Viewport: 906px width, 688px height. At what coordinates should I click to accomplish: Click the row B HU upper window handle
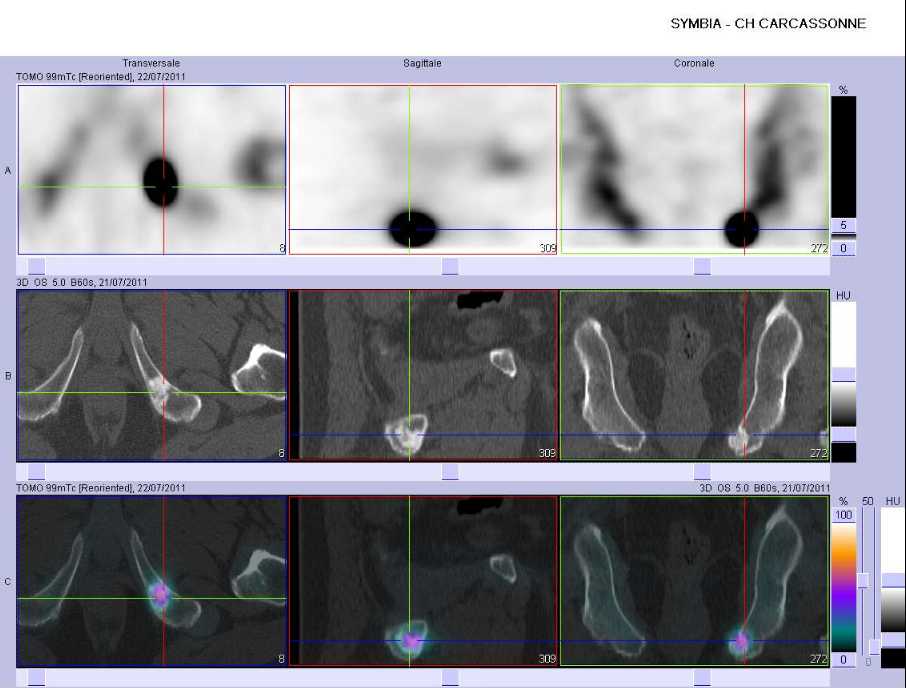coord(844,374)
